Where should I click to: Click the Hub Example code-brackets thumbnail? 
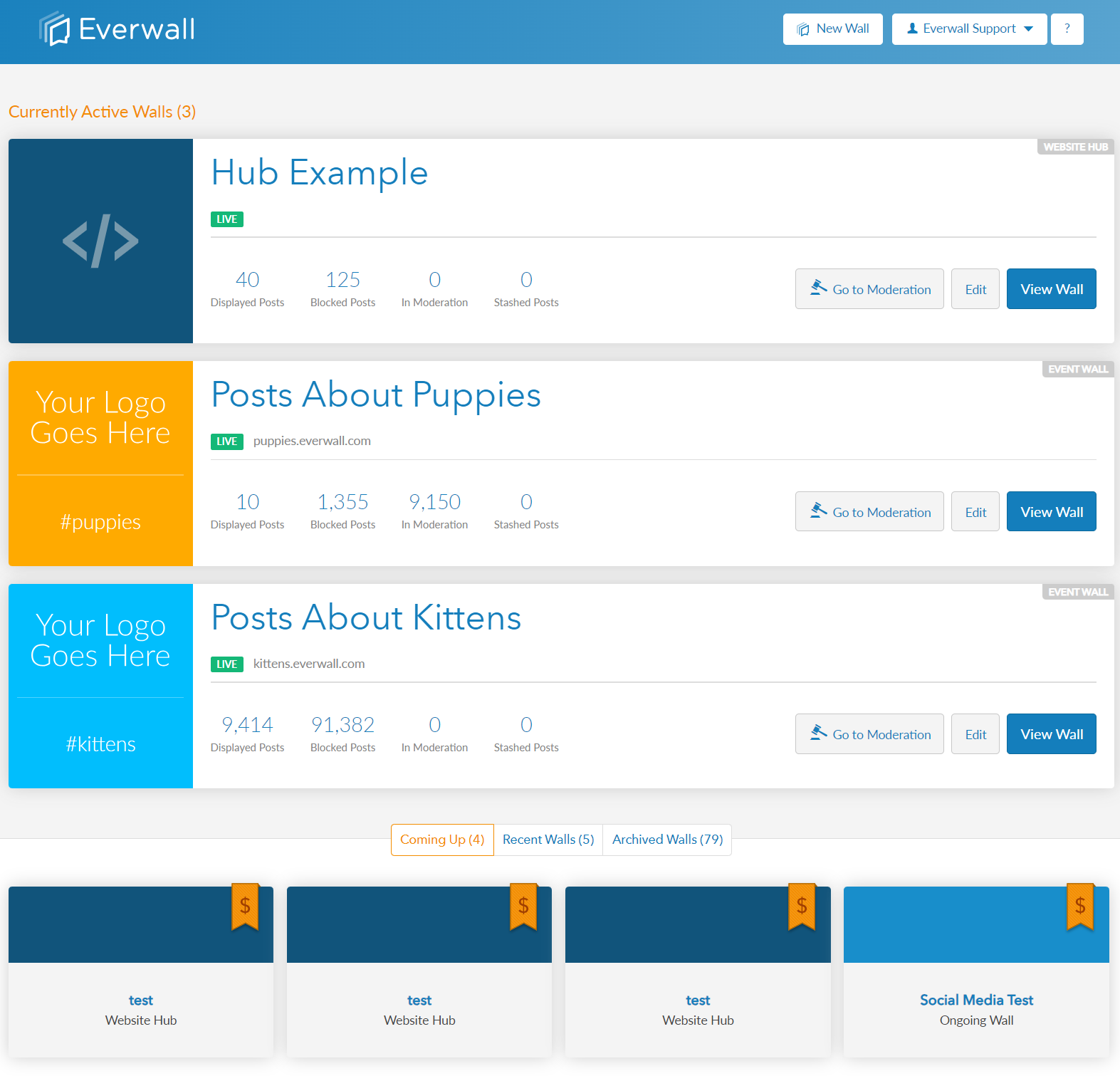[100, 241]
